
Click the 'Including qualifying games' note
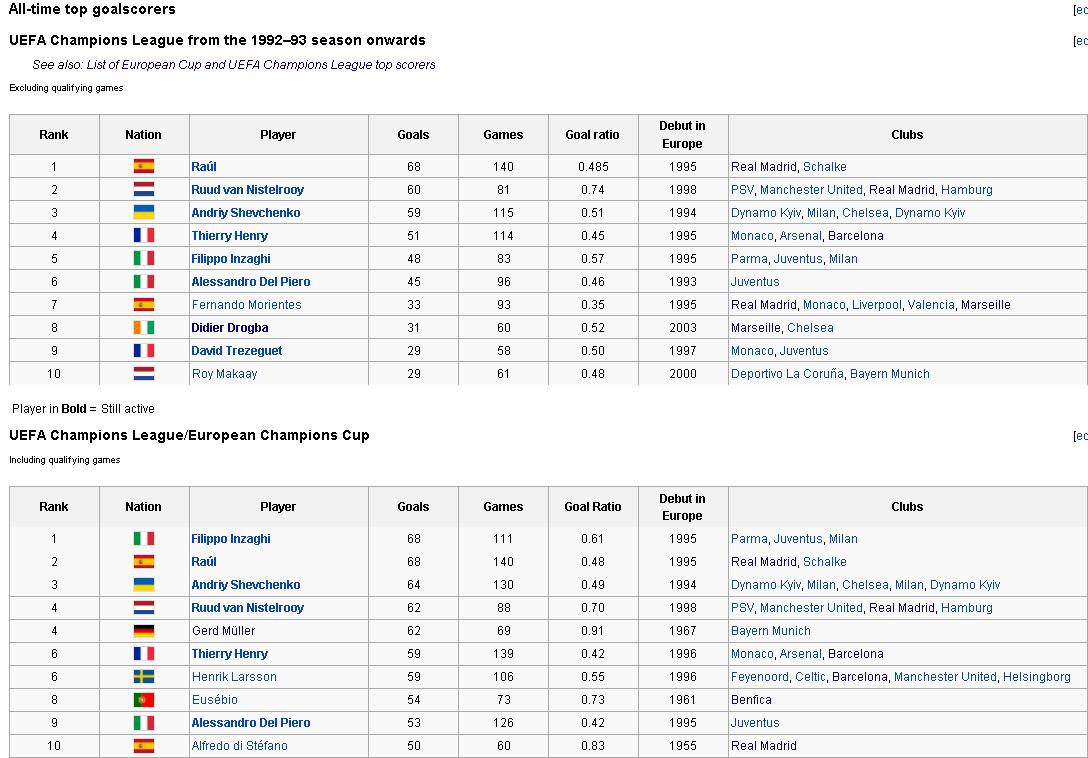(x=65, y=460)
